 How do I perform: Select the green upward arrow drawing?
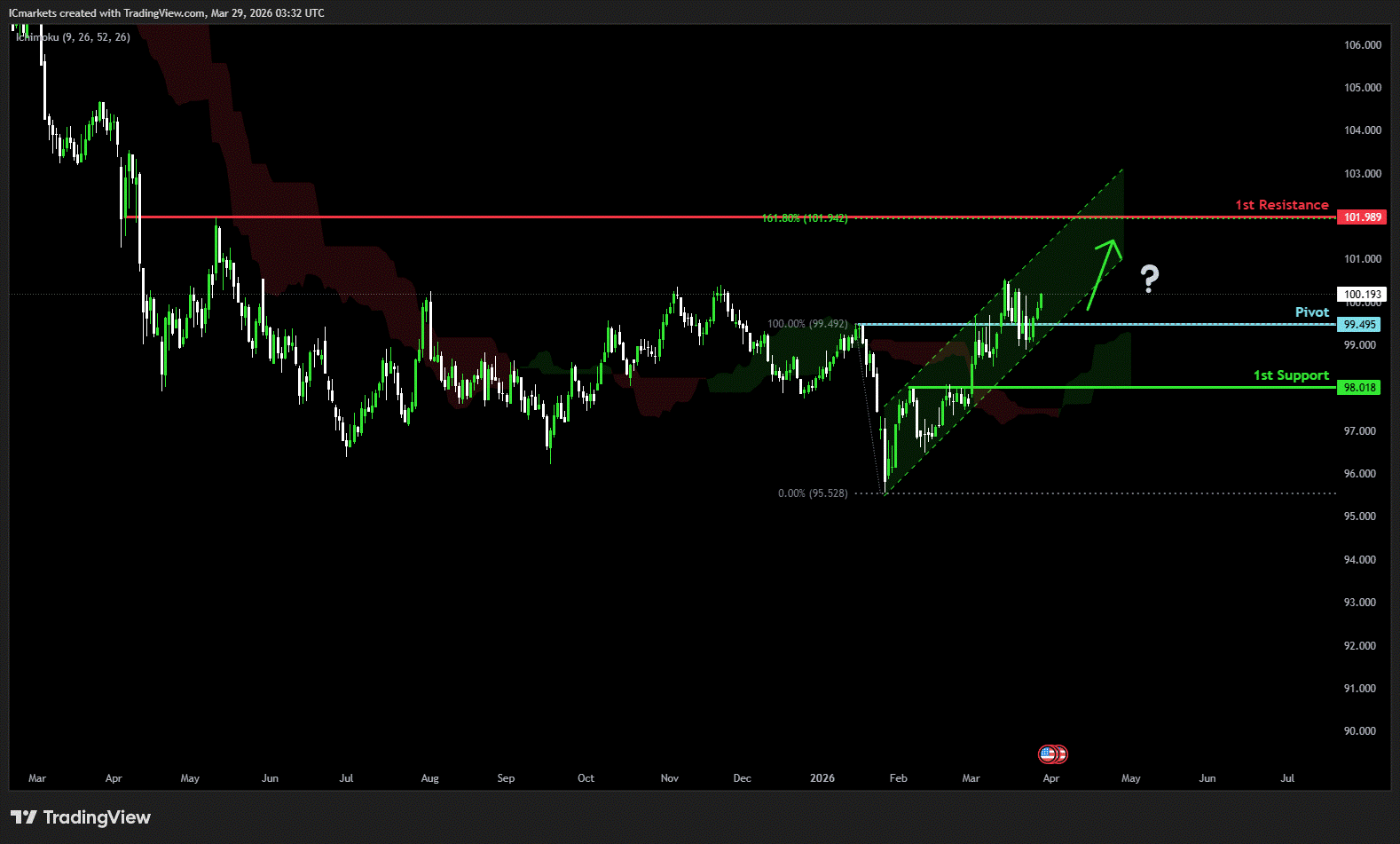[1103, 272]
